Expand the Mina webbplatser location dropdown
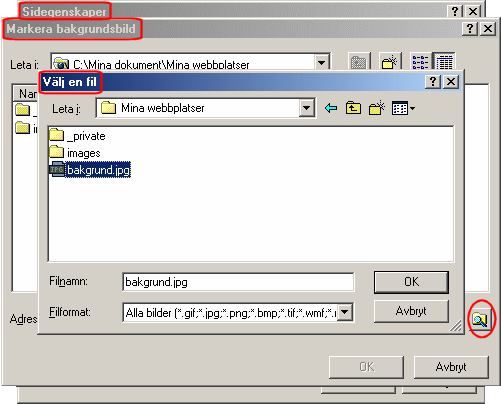 (x=307, y=108)
